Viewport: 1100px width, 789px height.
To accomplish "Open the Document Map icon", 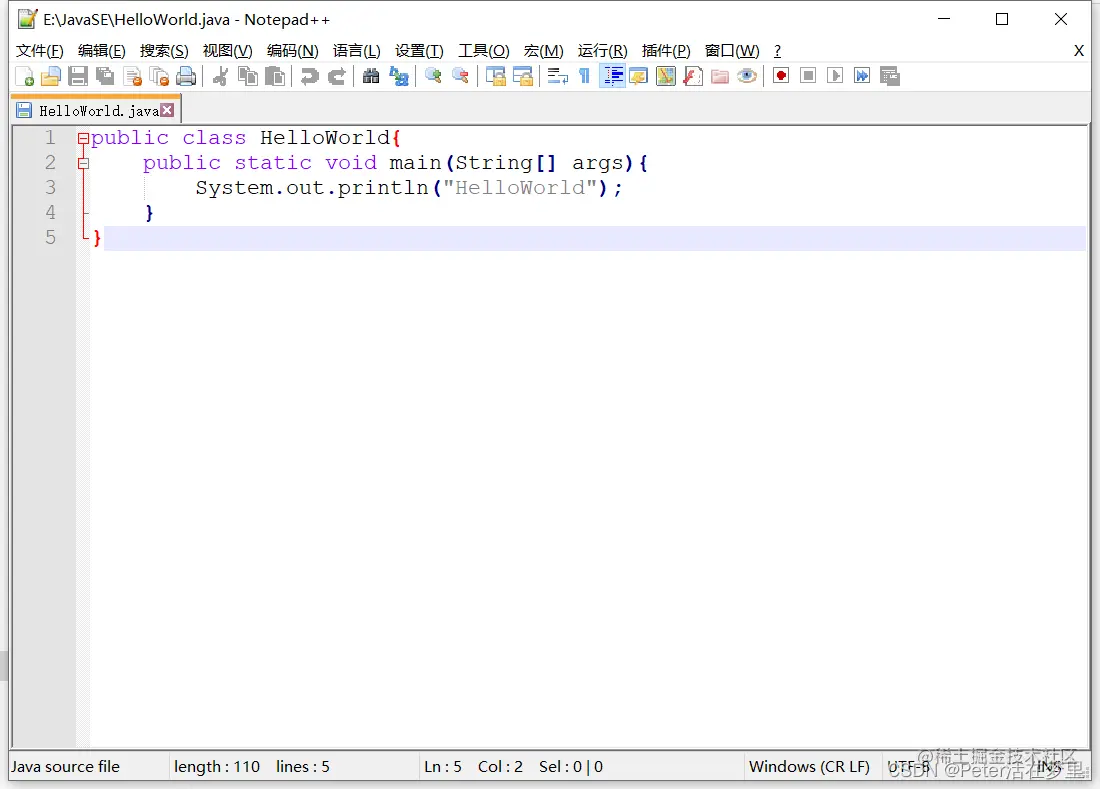I will click(x=666, y=76).
